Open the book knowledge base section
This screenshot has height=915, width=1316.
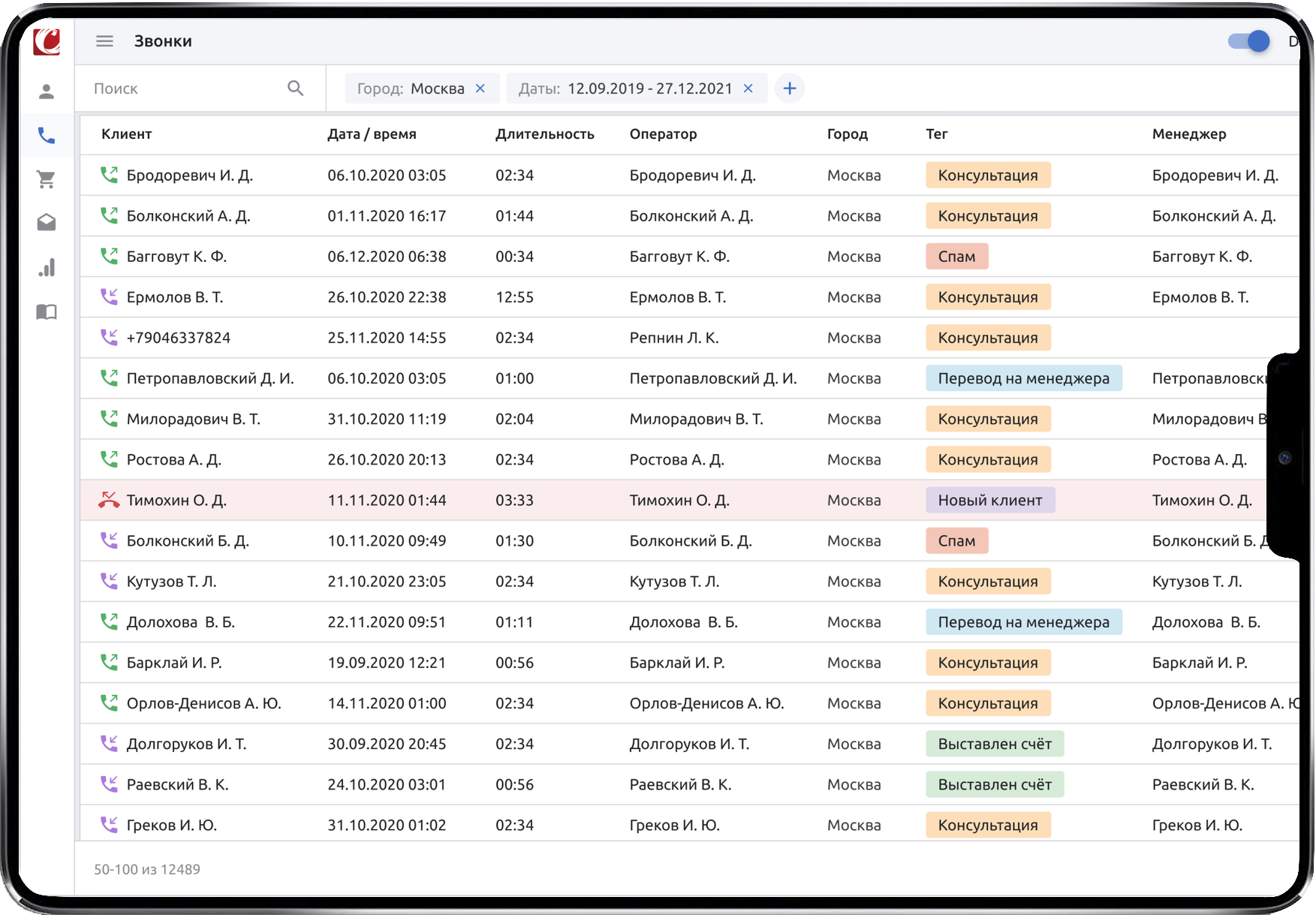(47, 312)
